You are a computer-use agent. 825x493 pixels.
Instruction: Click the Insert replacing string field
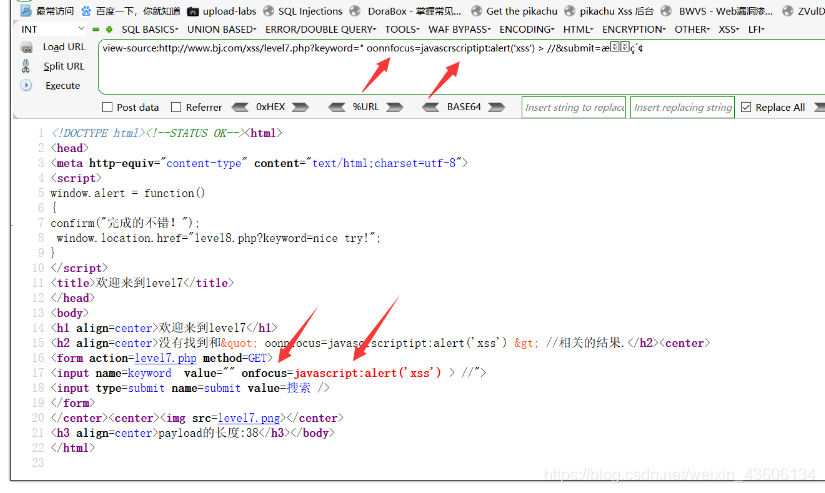(x=682, y=107)
